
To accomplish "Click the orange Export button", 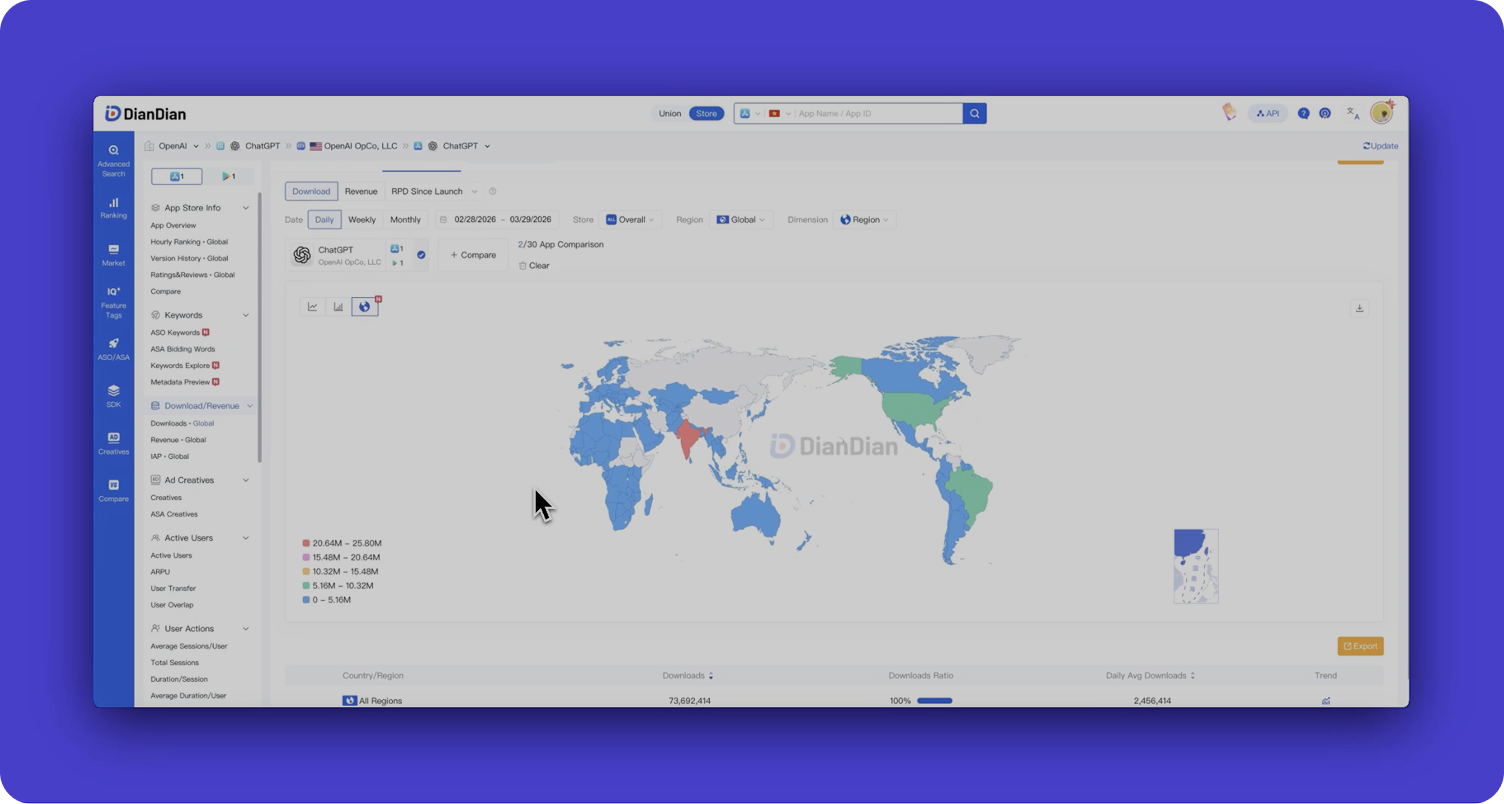I will click(1360, 646).
